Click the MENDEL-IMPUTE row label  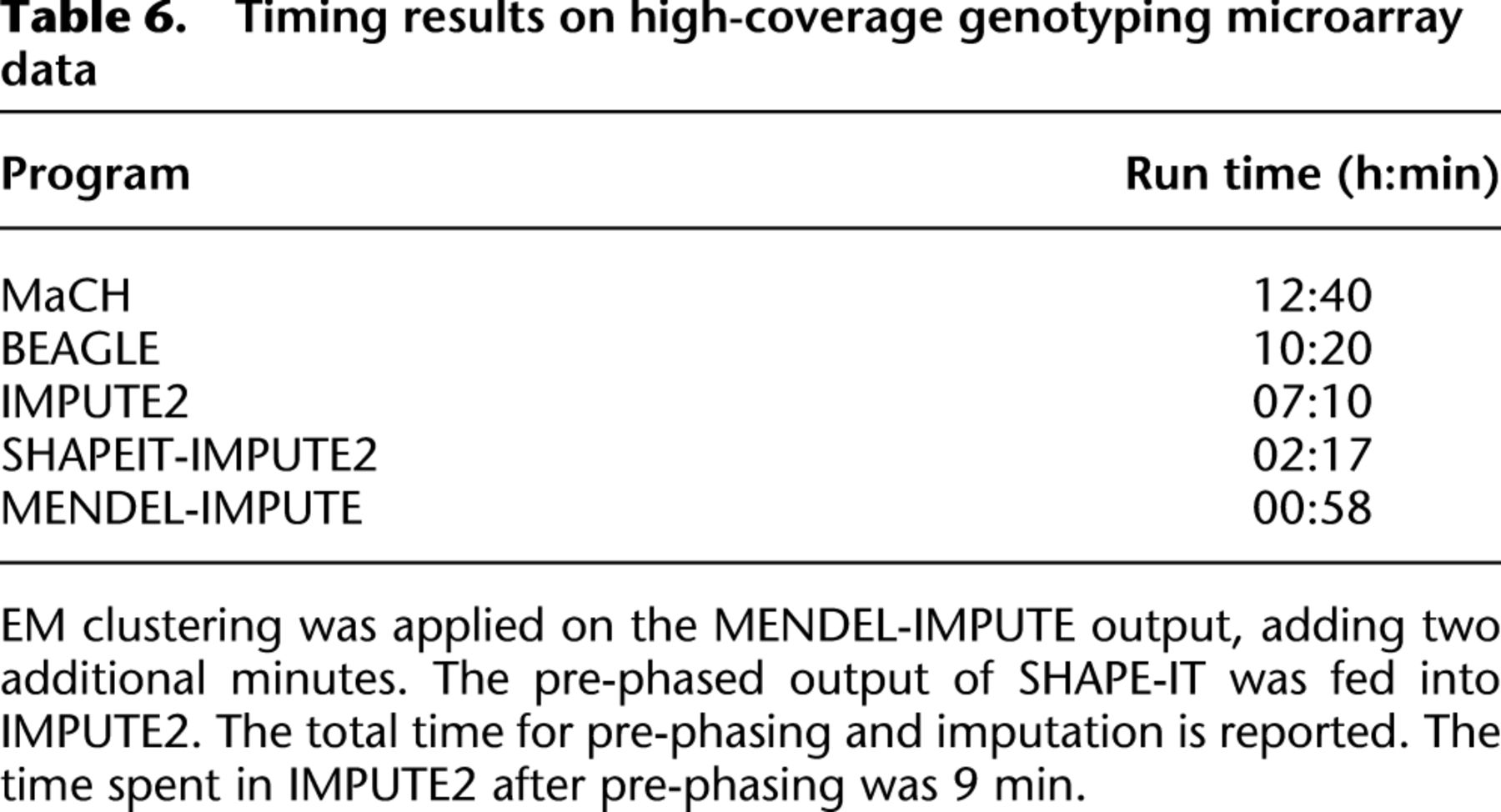(181, 509)
